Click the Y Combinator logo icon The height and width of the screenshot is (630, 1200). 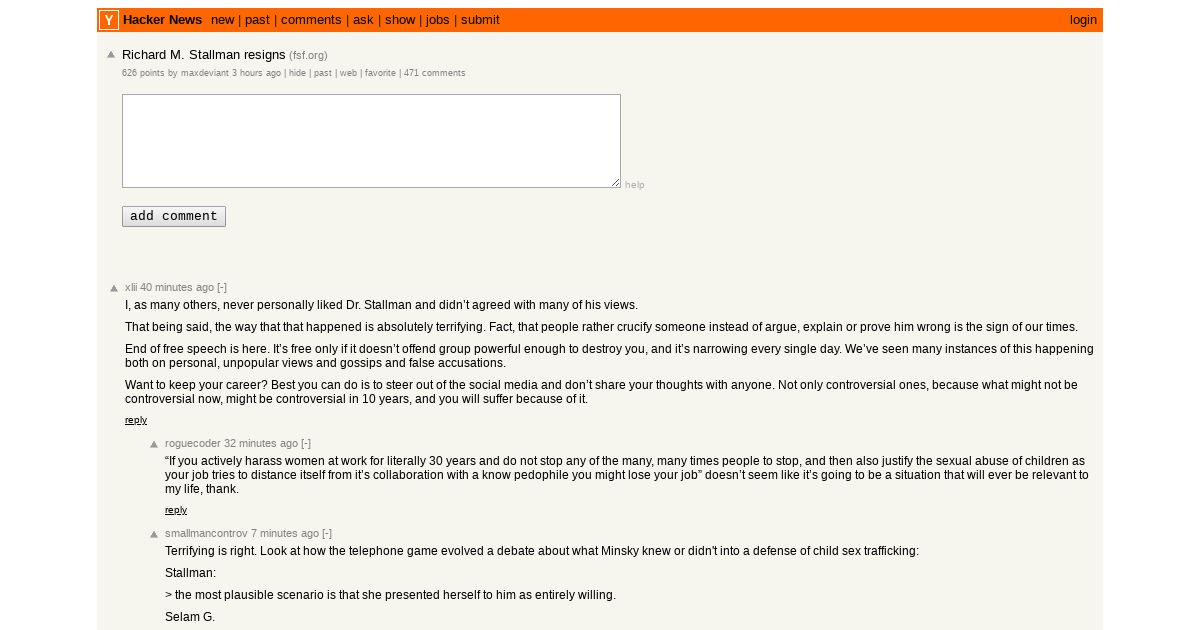[x=109, y=20]
